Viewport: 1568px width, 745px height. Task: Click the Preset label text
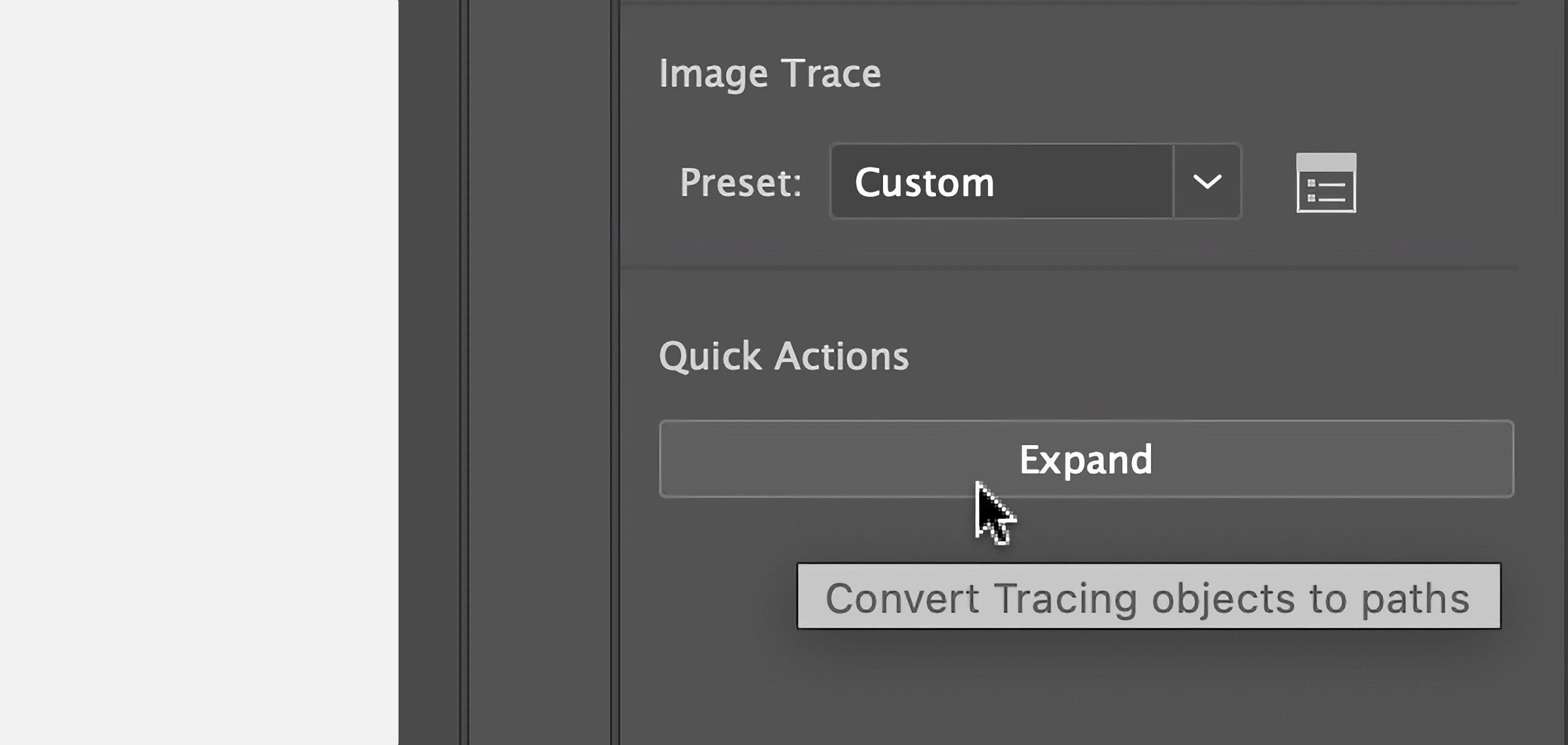740,183
